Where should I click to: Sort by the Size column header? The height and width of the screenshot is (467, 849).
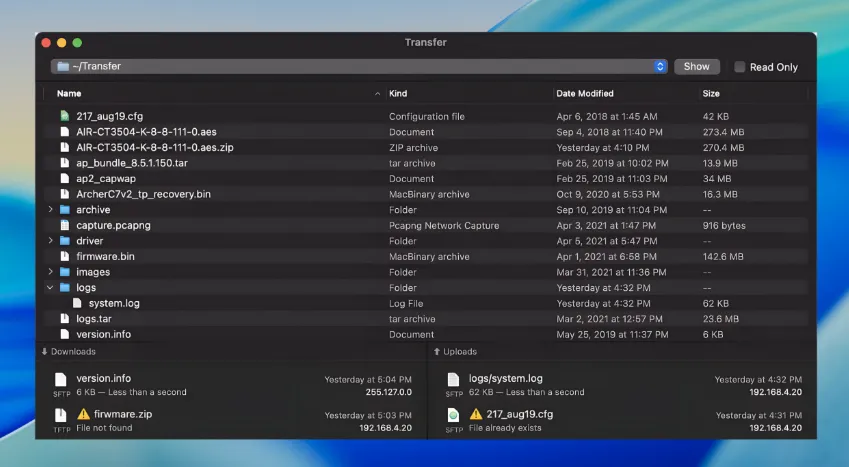[x=711, y=94]
